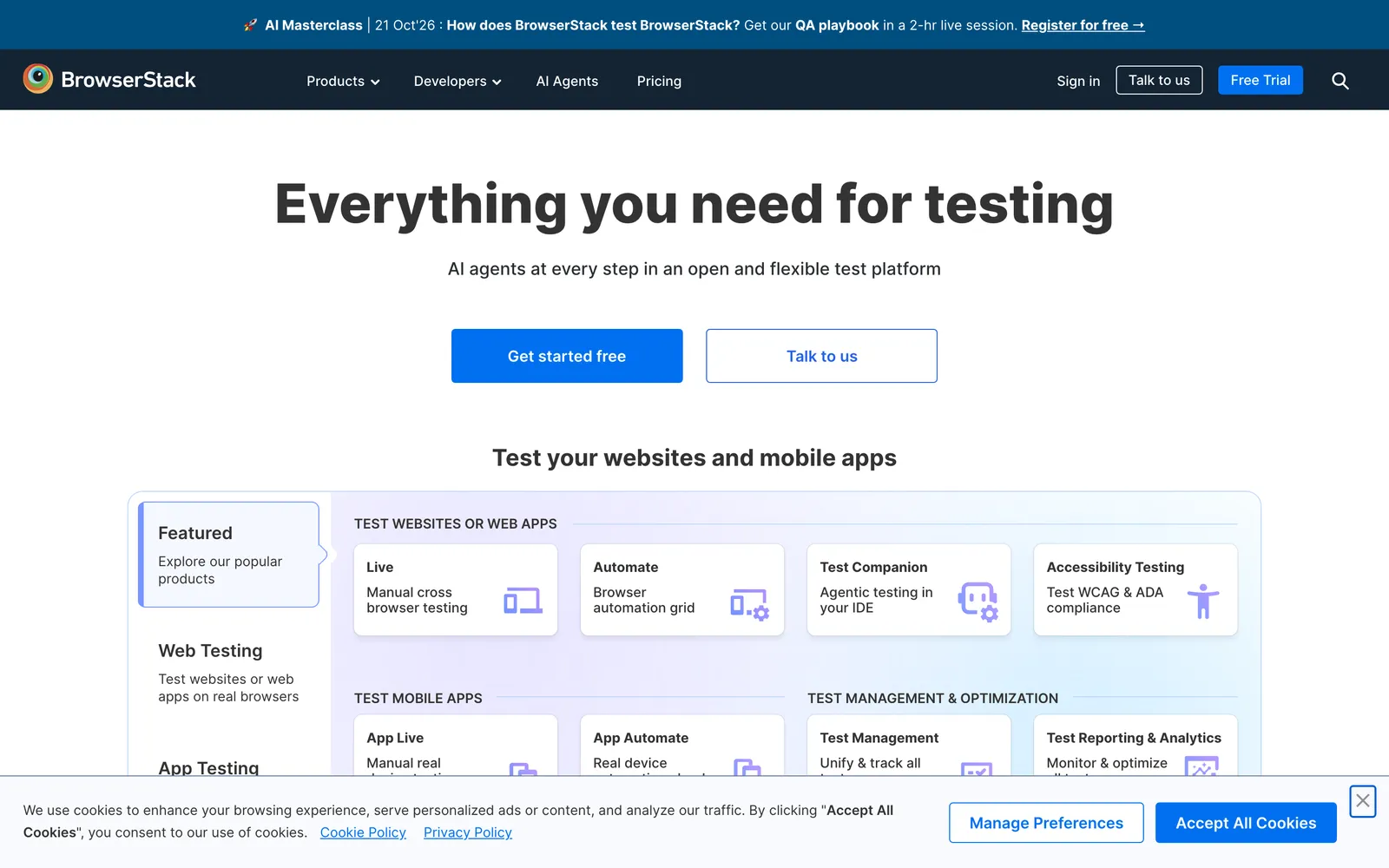Screen dimensions: 1389x868
Task: Click 'Test your websites and mobile apps' heading
Action: 694,457
